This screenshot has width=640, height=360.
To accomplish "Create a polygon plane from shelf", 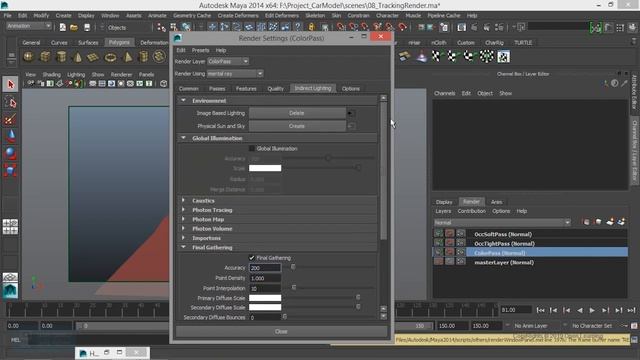I will (x=93, y=57).
